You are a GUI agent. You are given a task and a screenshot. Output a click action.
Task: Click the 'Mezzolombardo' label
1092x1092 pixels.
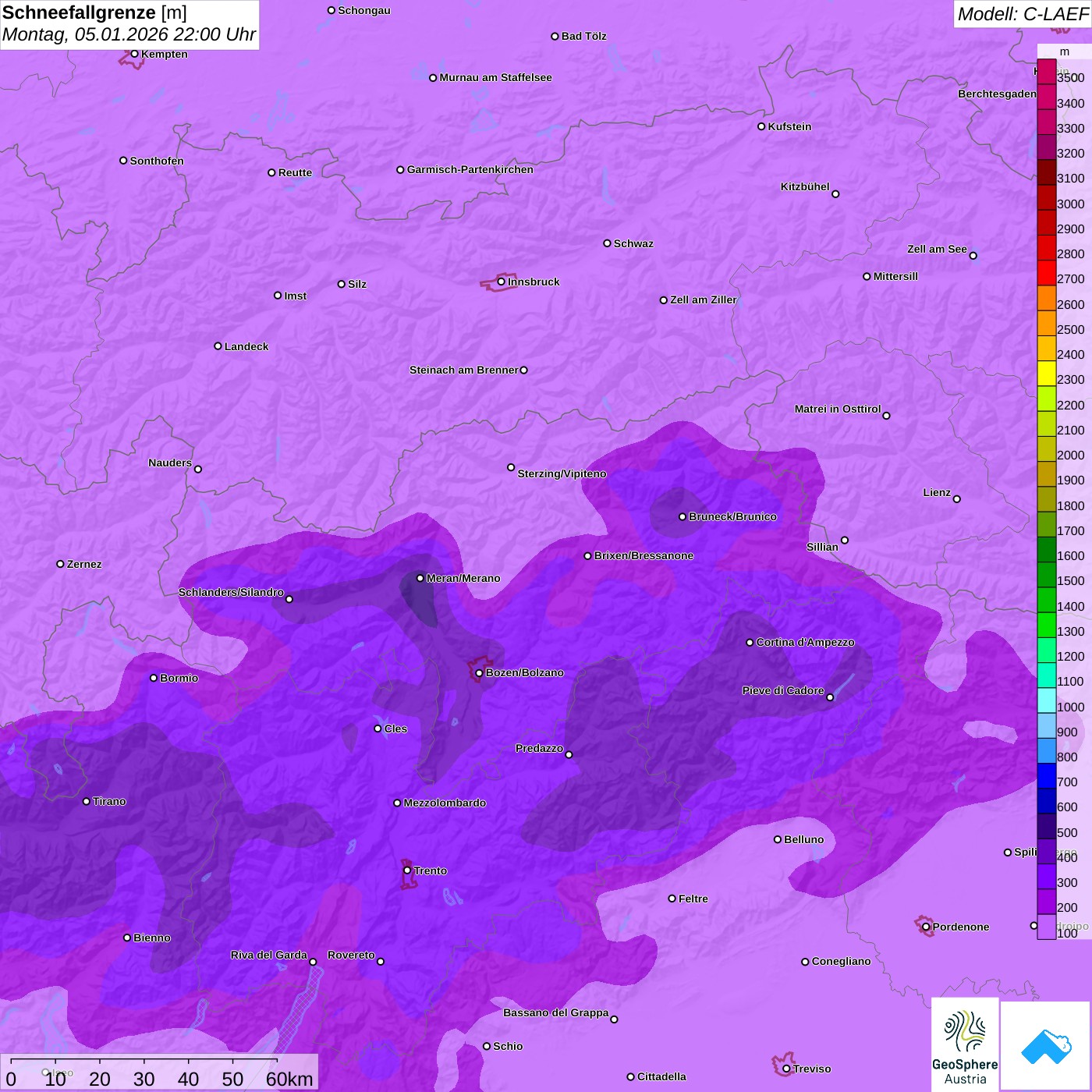tap(445, 803)
